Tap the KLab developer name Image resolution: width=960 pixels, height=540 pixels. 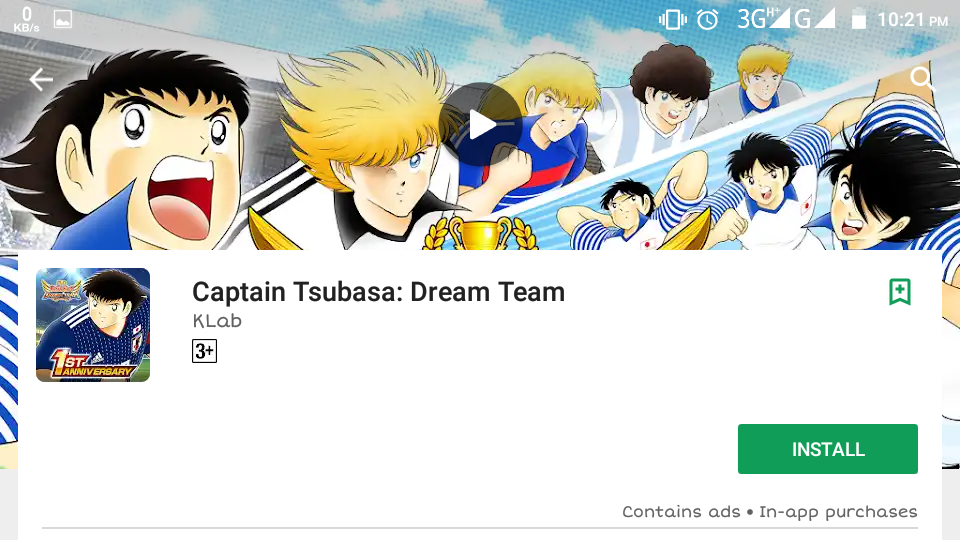(217, 321)
